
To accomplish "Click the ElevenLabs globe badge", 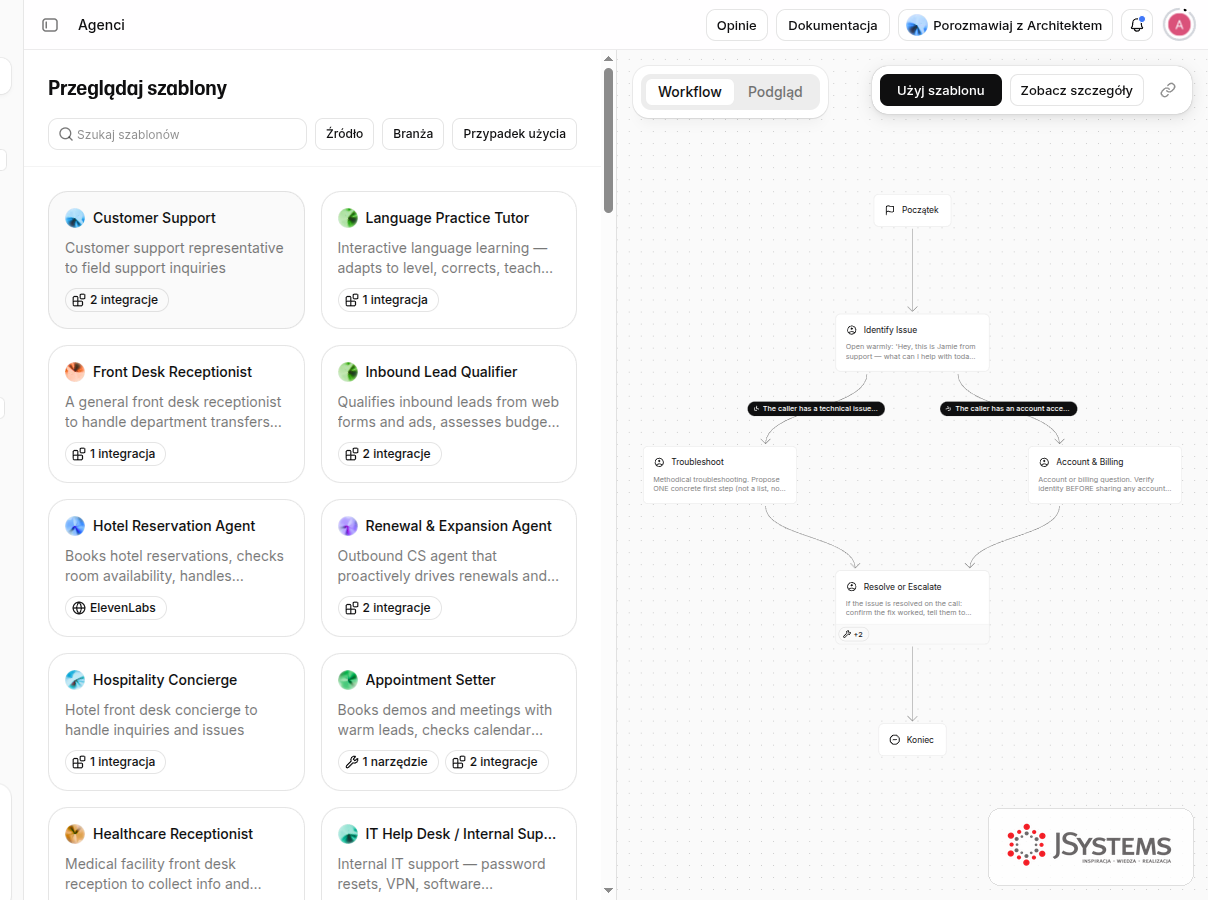I will (x=116, y=608).
